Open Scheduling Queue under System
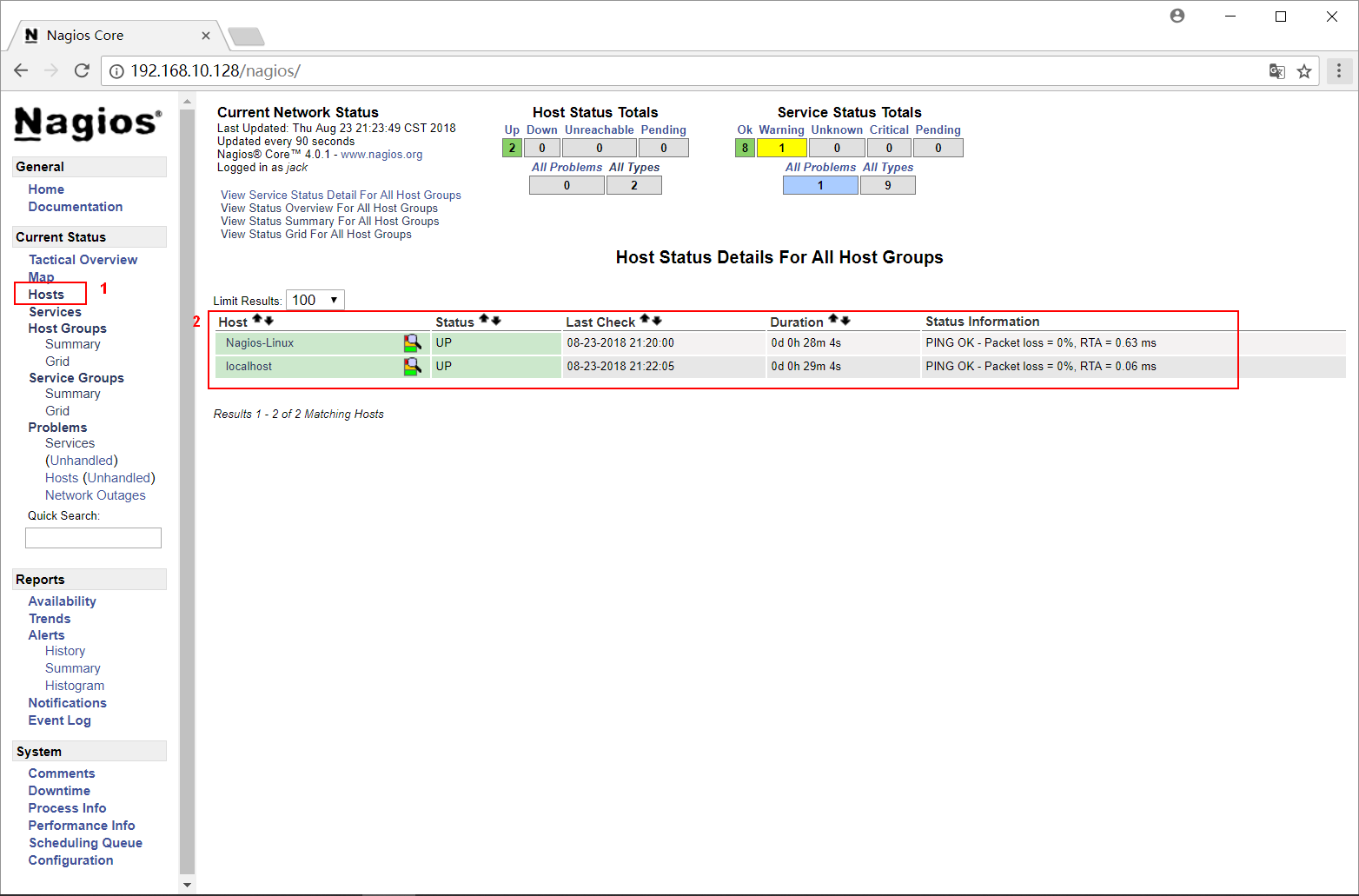 coord(85,843)
